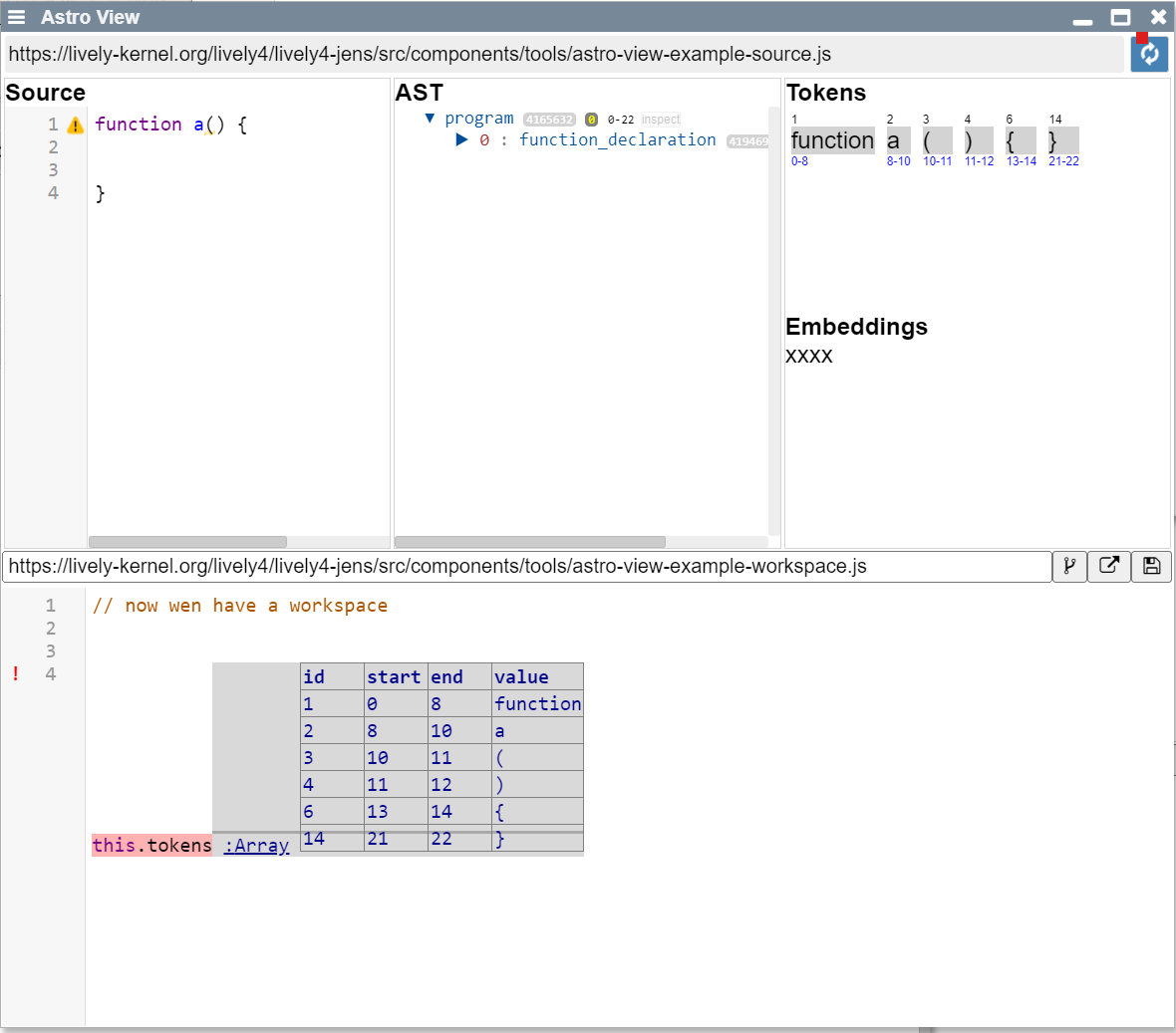Select the '{' token with range 13-14
Screen dimensions: 1176x1033
point(1011,140)
